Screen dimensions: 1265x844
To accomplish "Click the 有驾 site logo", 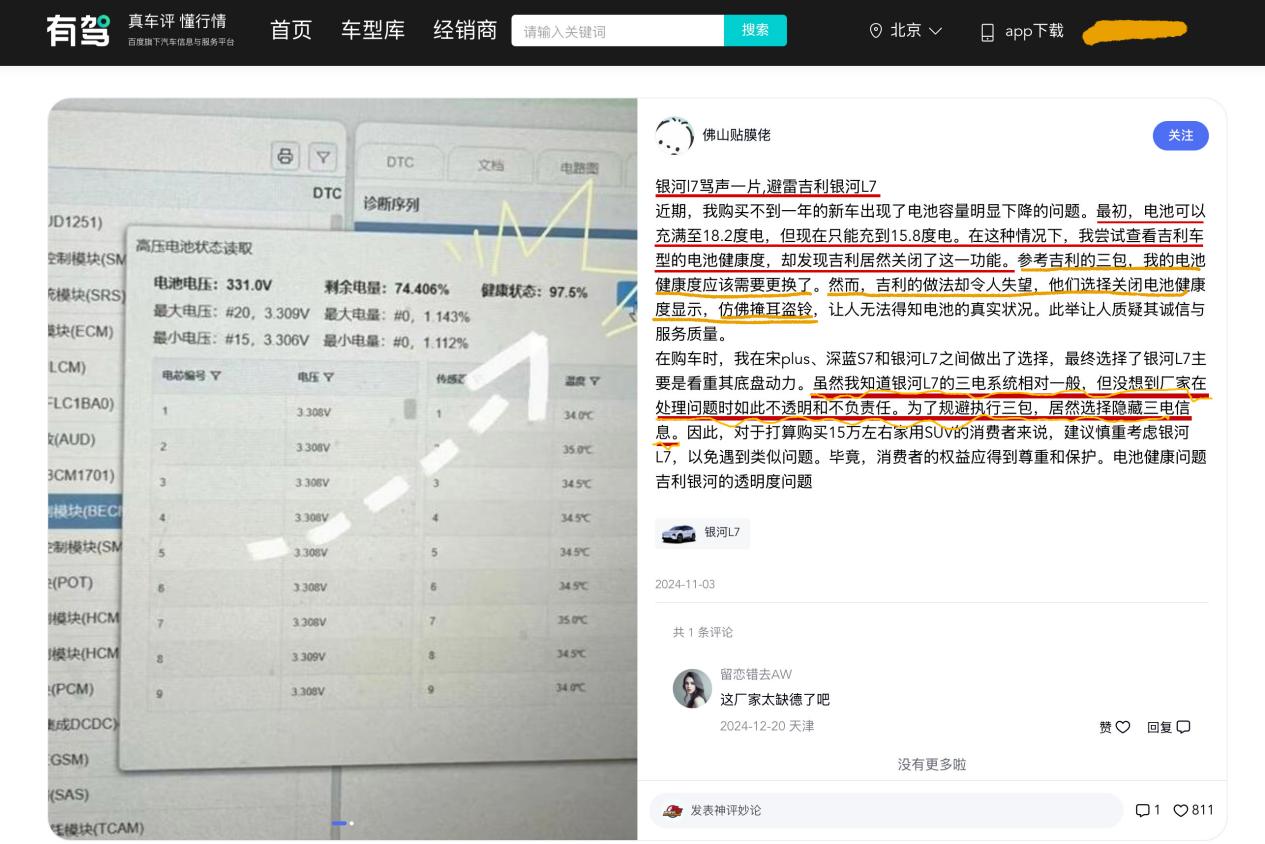I will [79, 31].
